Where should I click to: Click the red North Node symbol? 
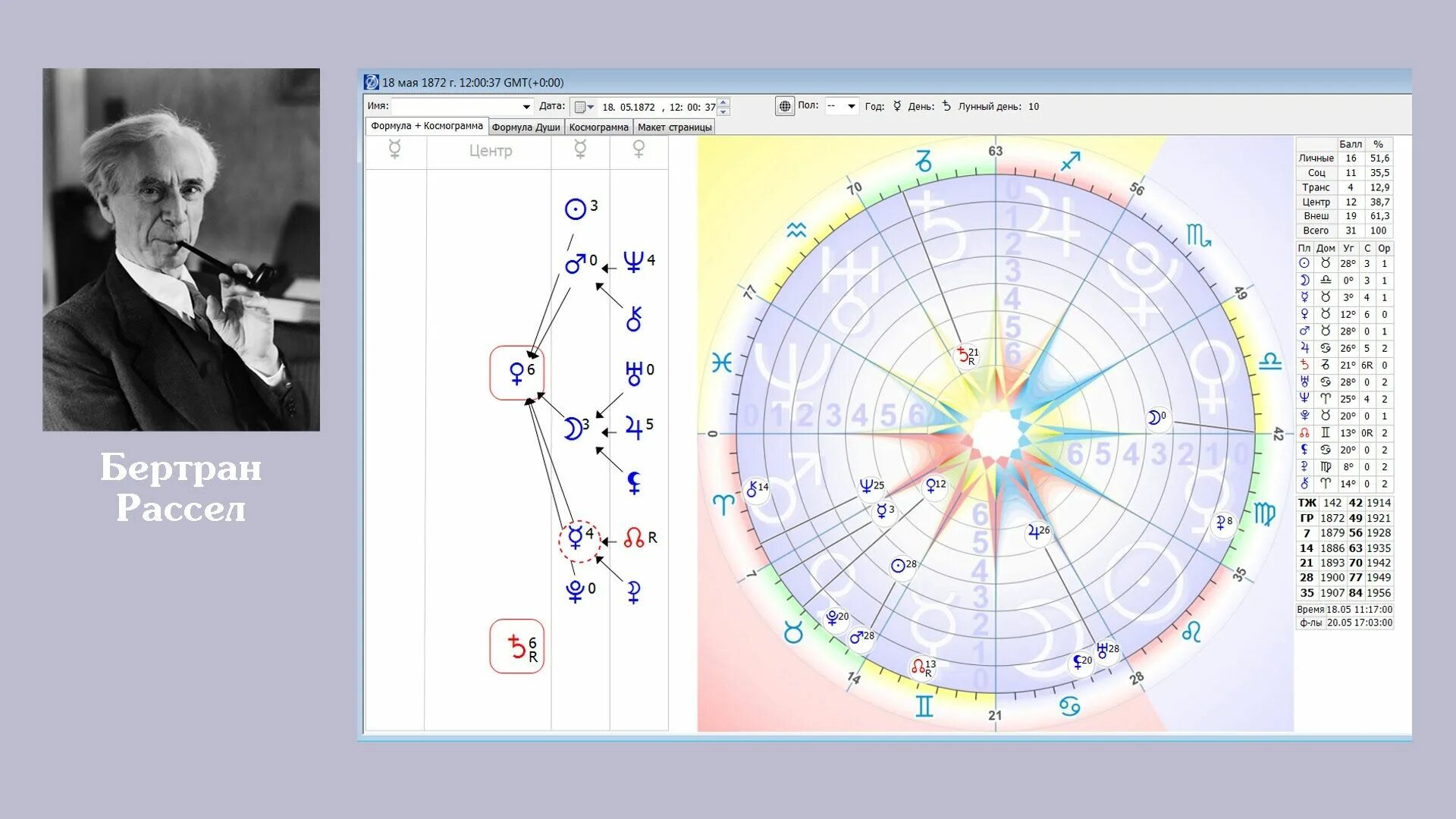[x=634, y=538]
